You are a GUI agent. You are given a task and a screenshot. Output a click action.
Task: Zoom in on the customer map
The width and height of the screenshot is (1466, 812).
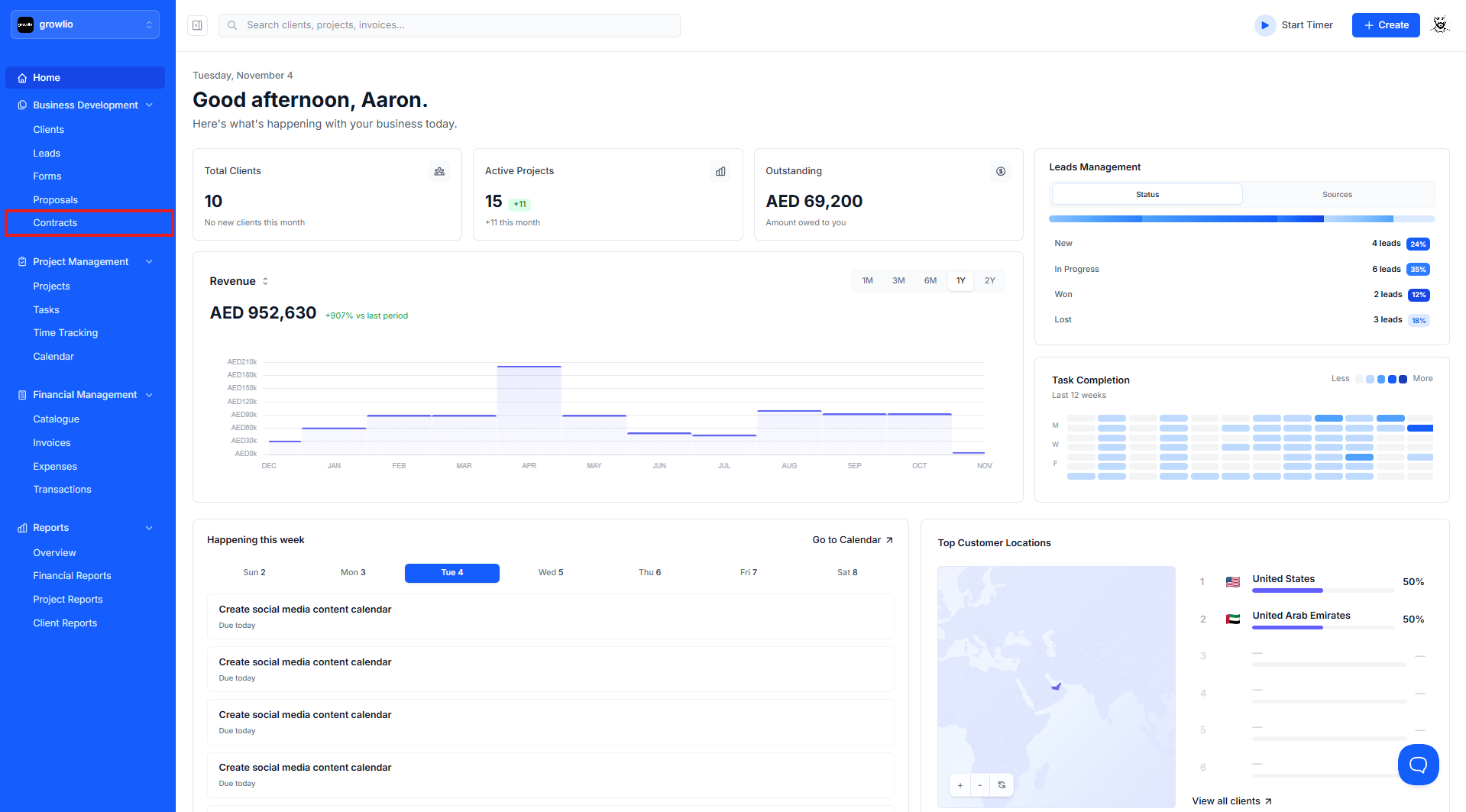tap(960, 785)
